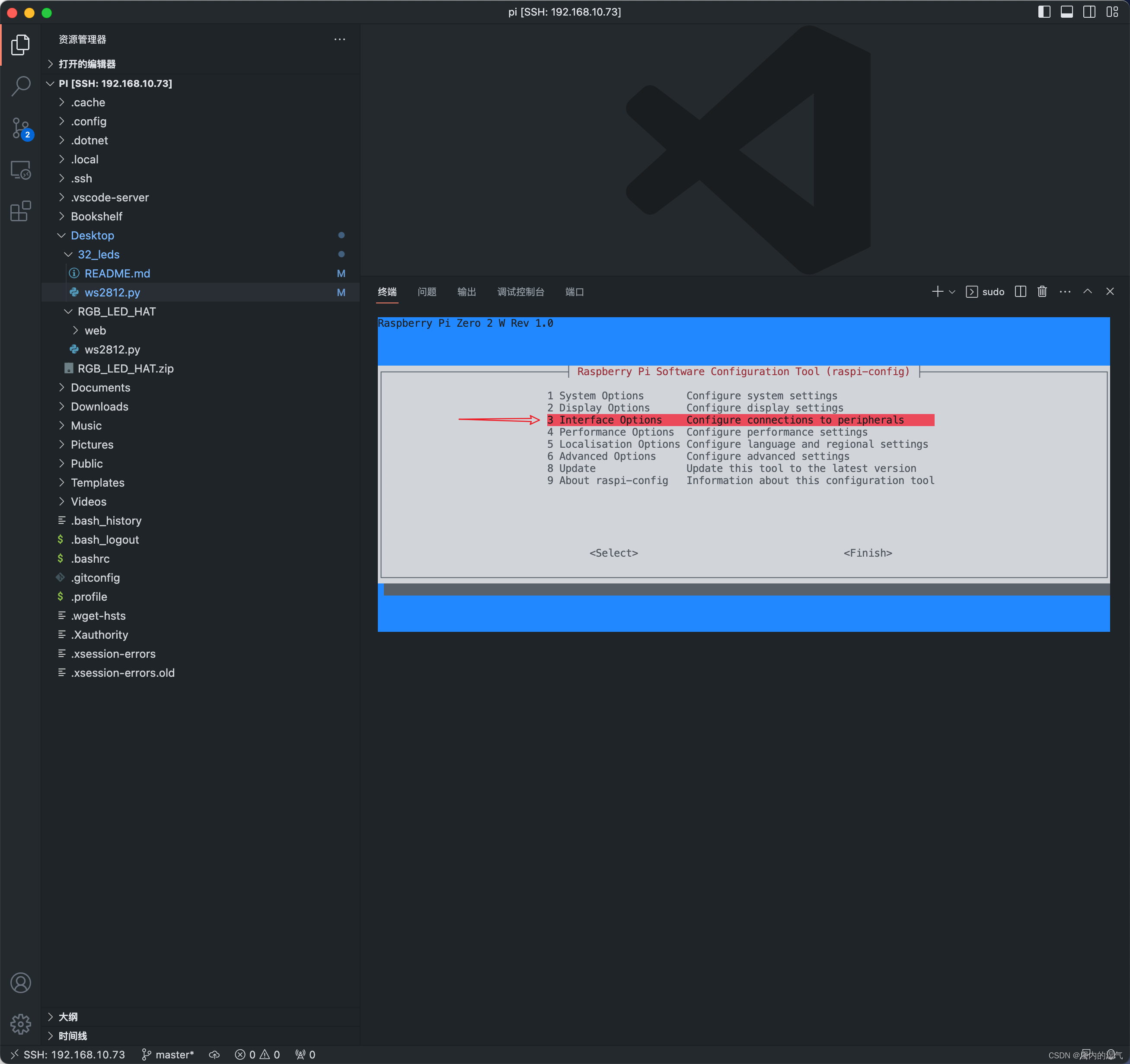Select <Select> in raspi-config

click(x=613, y=553)
